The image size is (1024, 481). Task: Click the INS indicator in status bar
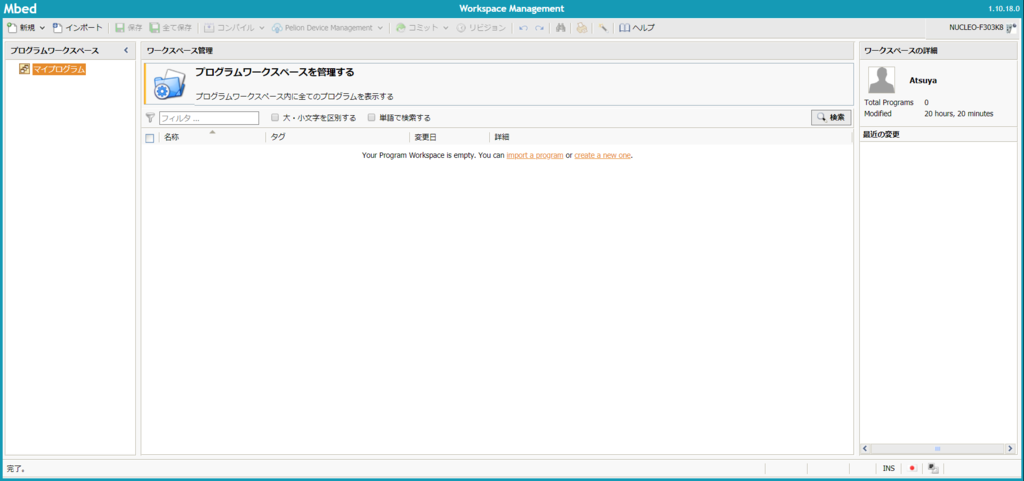coord(889,469)
